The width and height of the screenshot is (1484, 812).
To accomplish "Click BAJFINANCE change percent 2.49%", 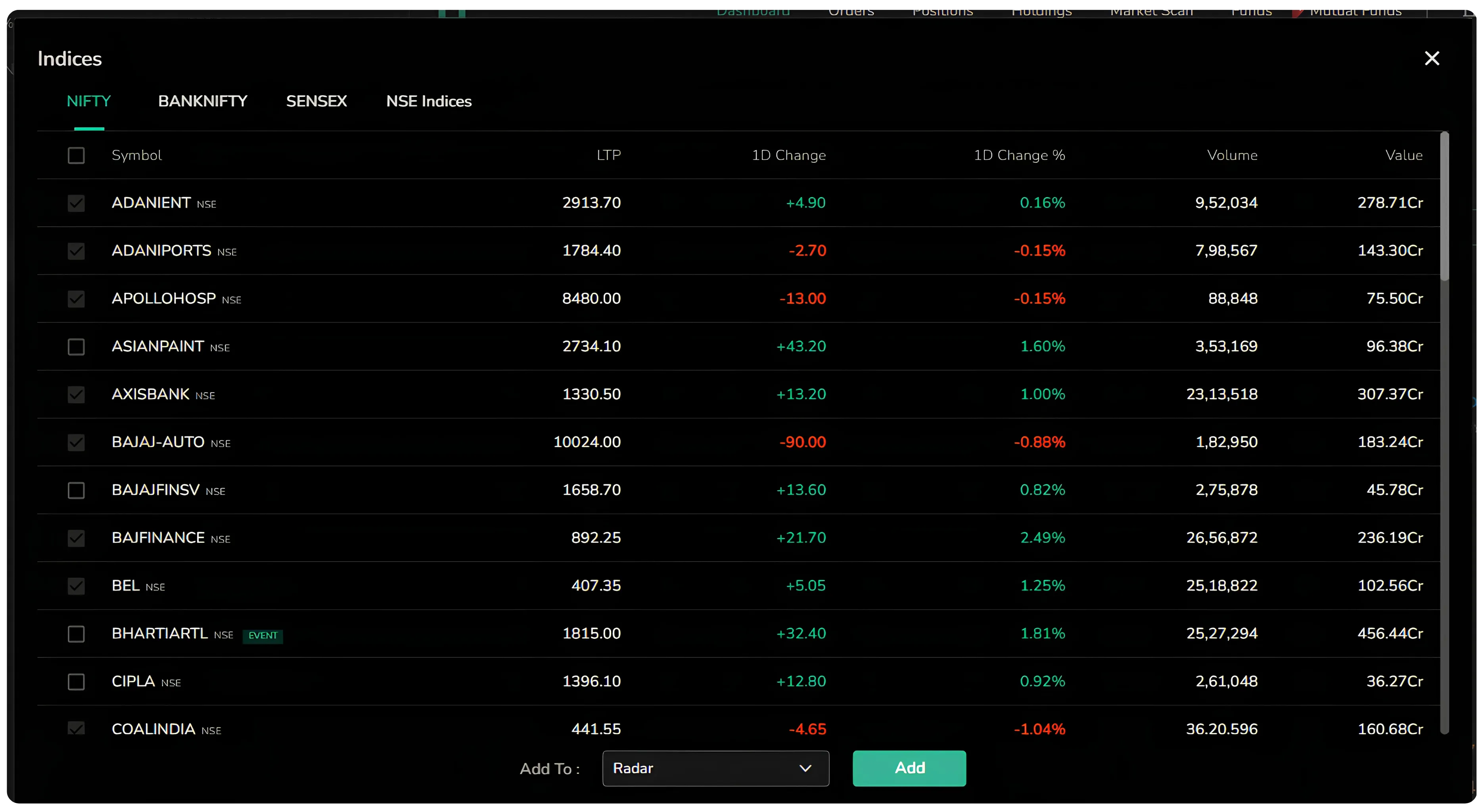I will click(x=1042, y=537).
